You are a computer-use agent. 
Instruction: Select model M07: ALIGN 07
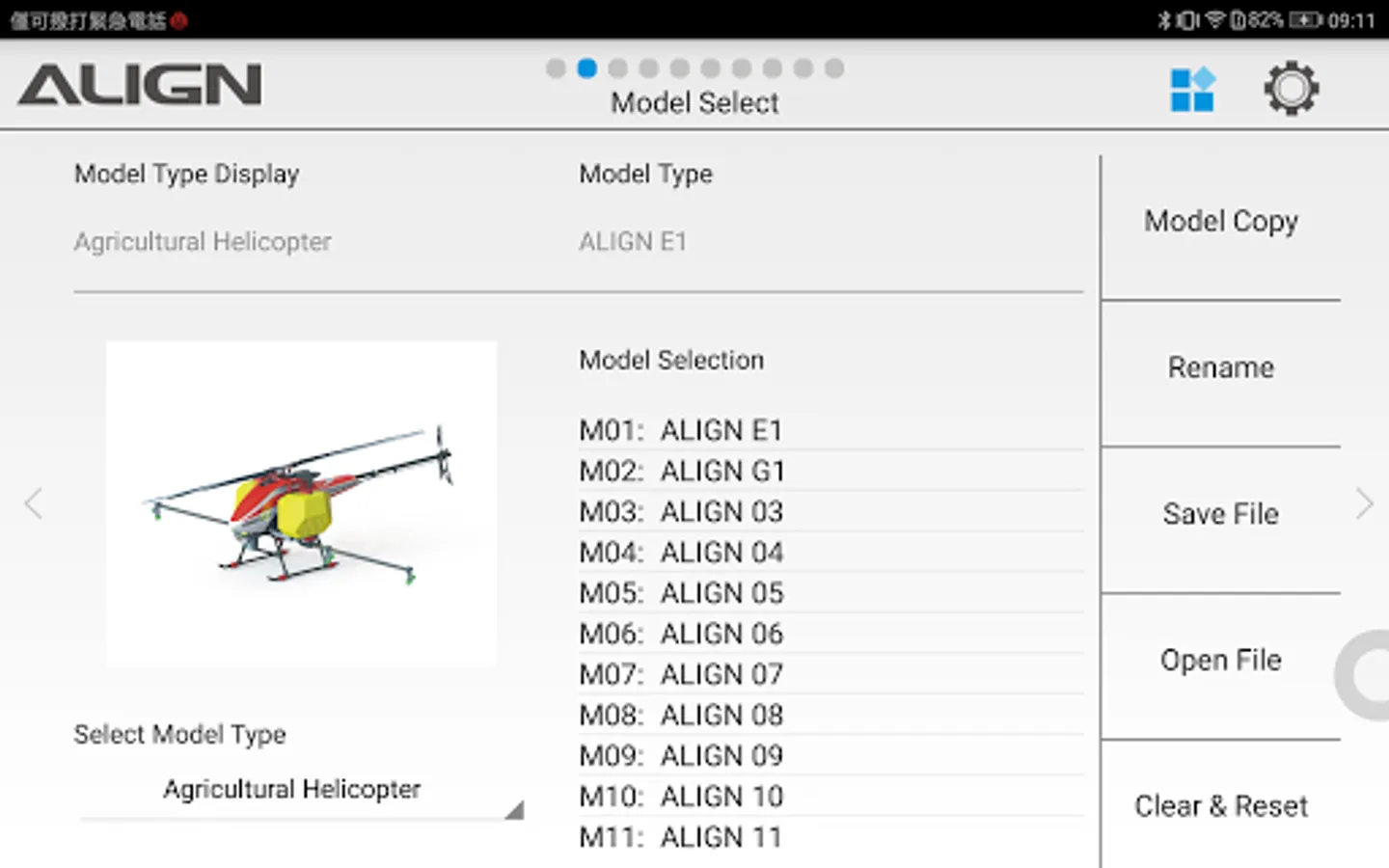point(831,674)
